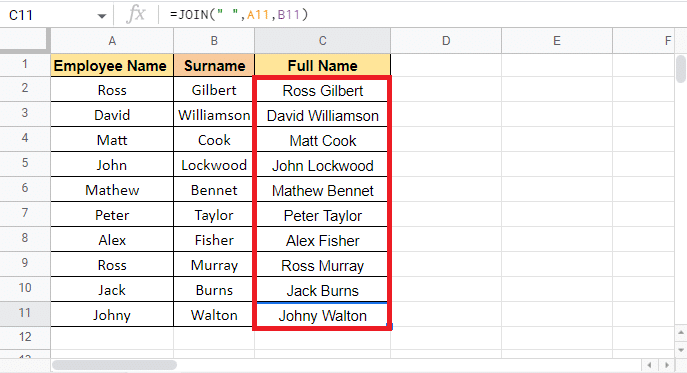Select column C header
This screenshot has width=687, height=373.
coord(322,41)
